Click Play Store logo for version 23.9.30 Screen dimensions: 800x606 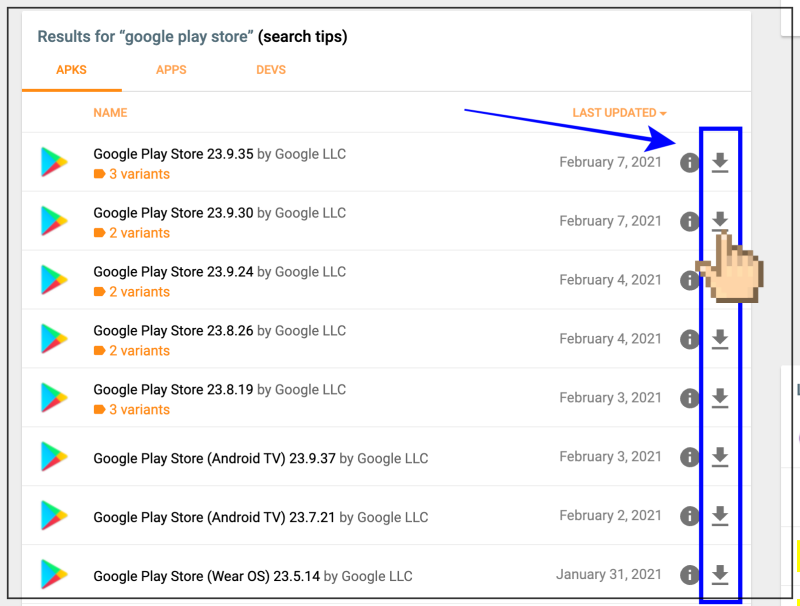pos(54,221)
